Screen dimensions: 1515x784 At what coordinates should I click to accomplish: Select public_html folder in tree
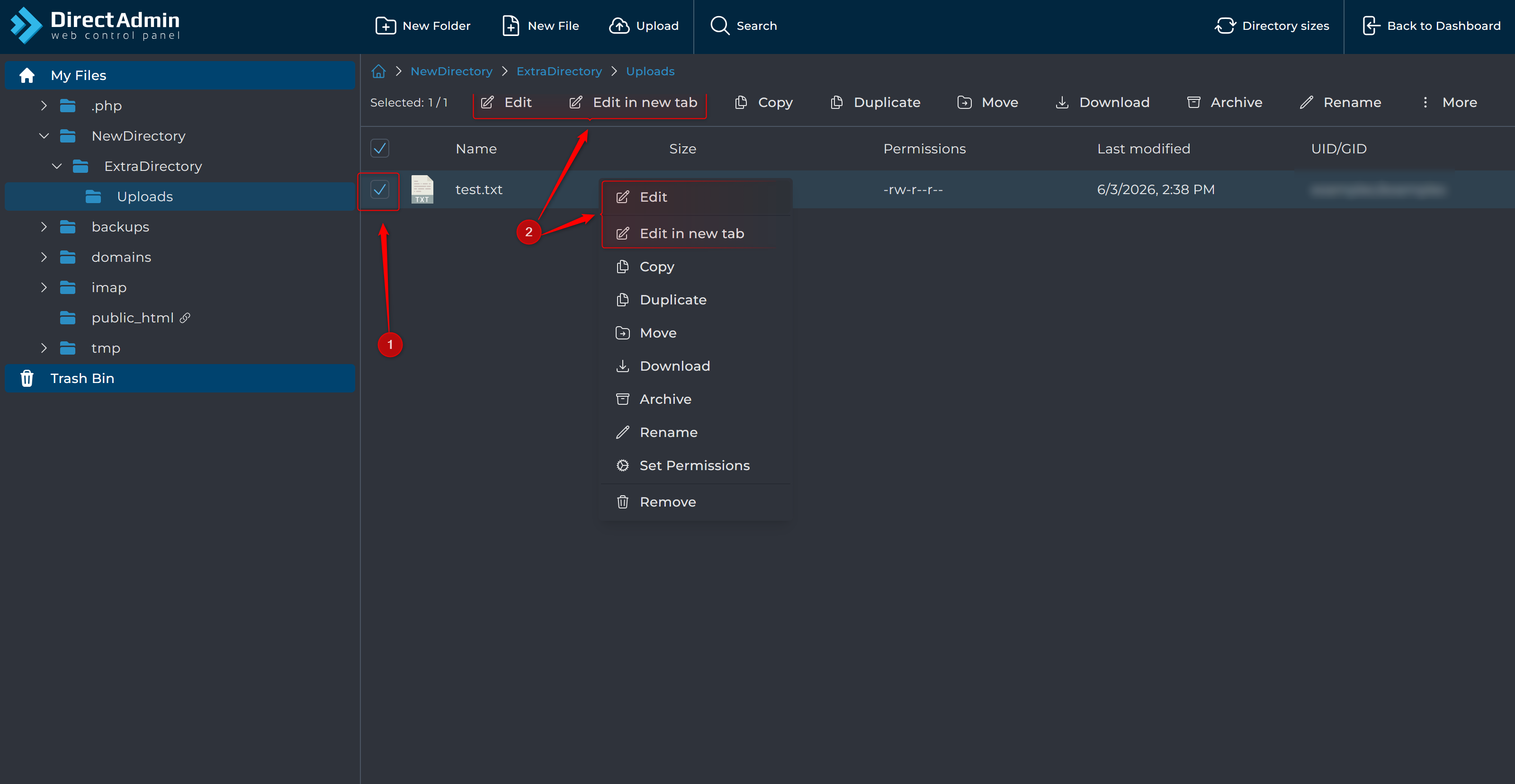coord(132,318)
